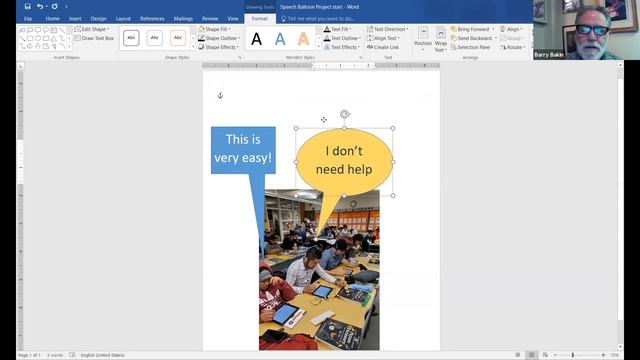Click Draw Text Box
The image size is (640, 360).
(94, 38)
